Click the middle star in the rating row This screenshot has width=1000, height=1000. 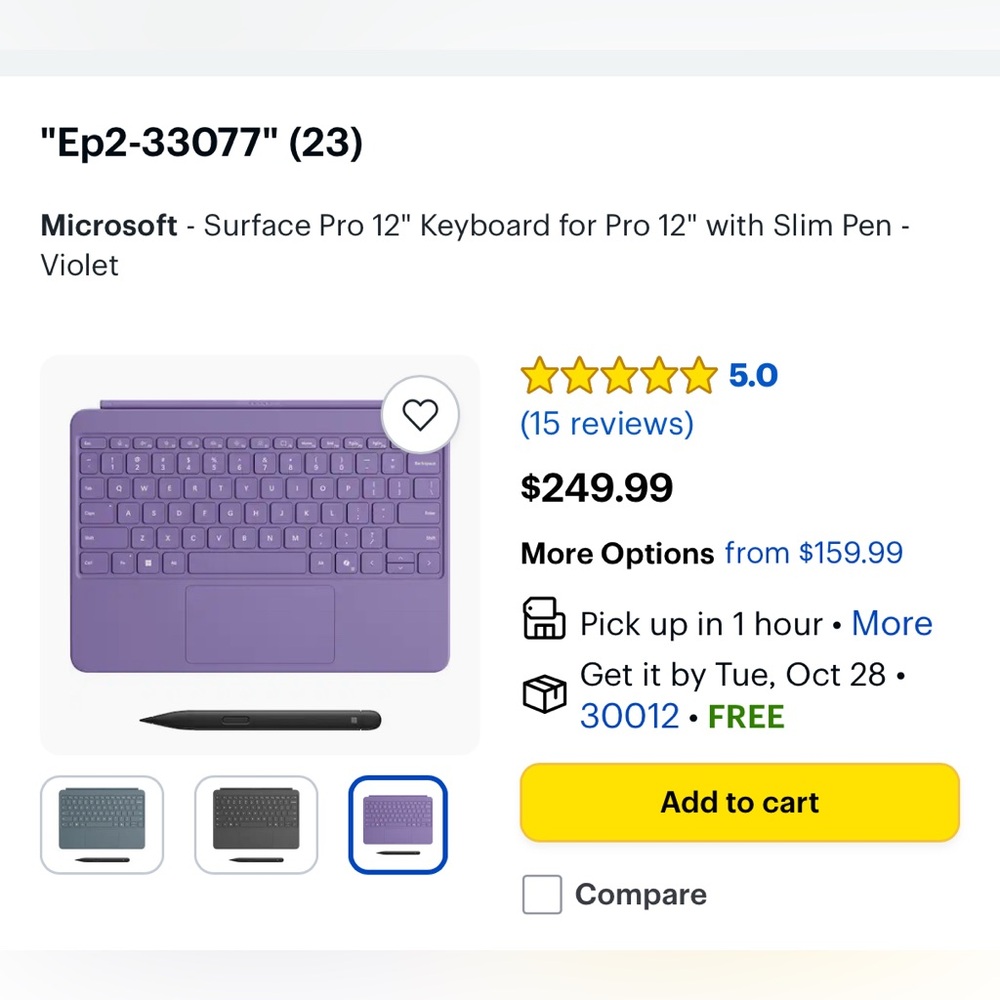click(618, 374)
